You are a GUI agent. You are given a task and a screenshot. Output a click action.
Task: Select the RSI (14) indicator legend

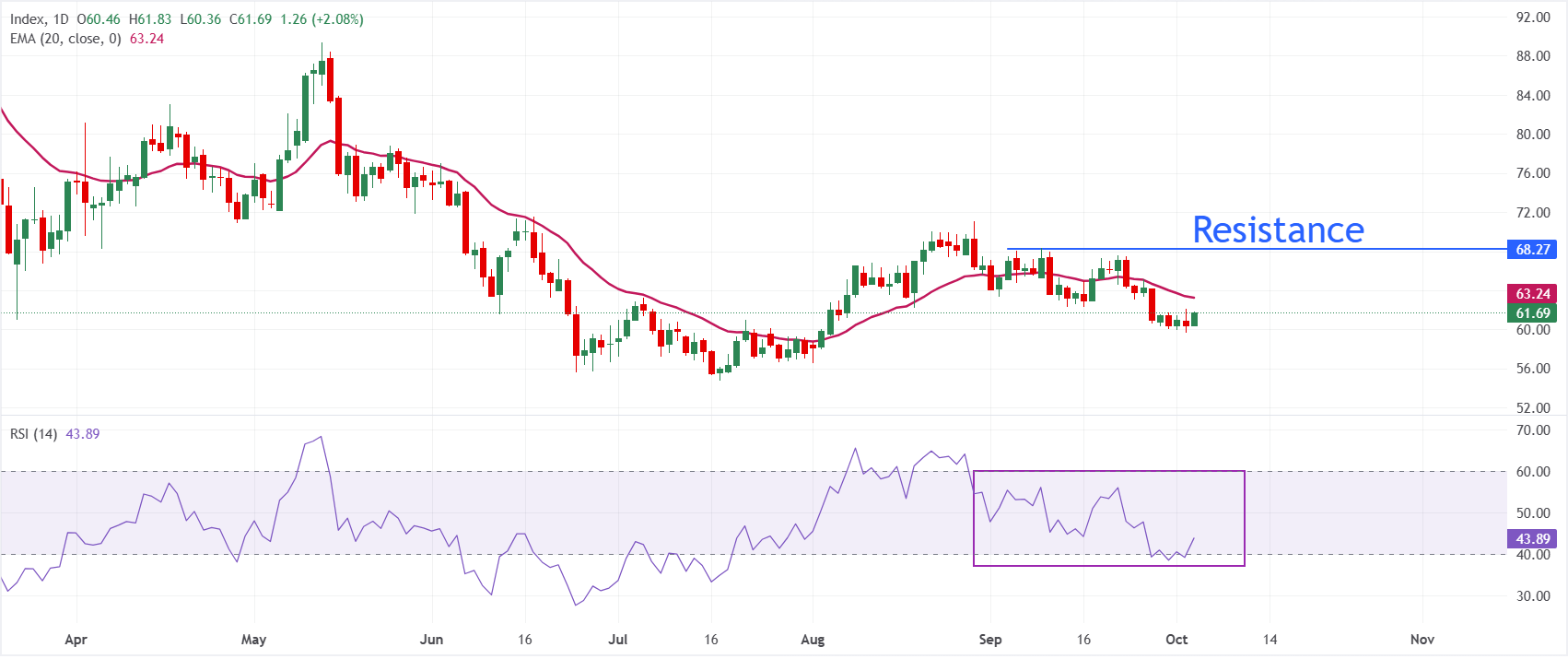(x=34, y=433)
